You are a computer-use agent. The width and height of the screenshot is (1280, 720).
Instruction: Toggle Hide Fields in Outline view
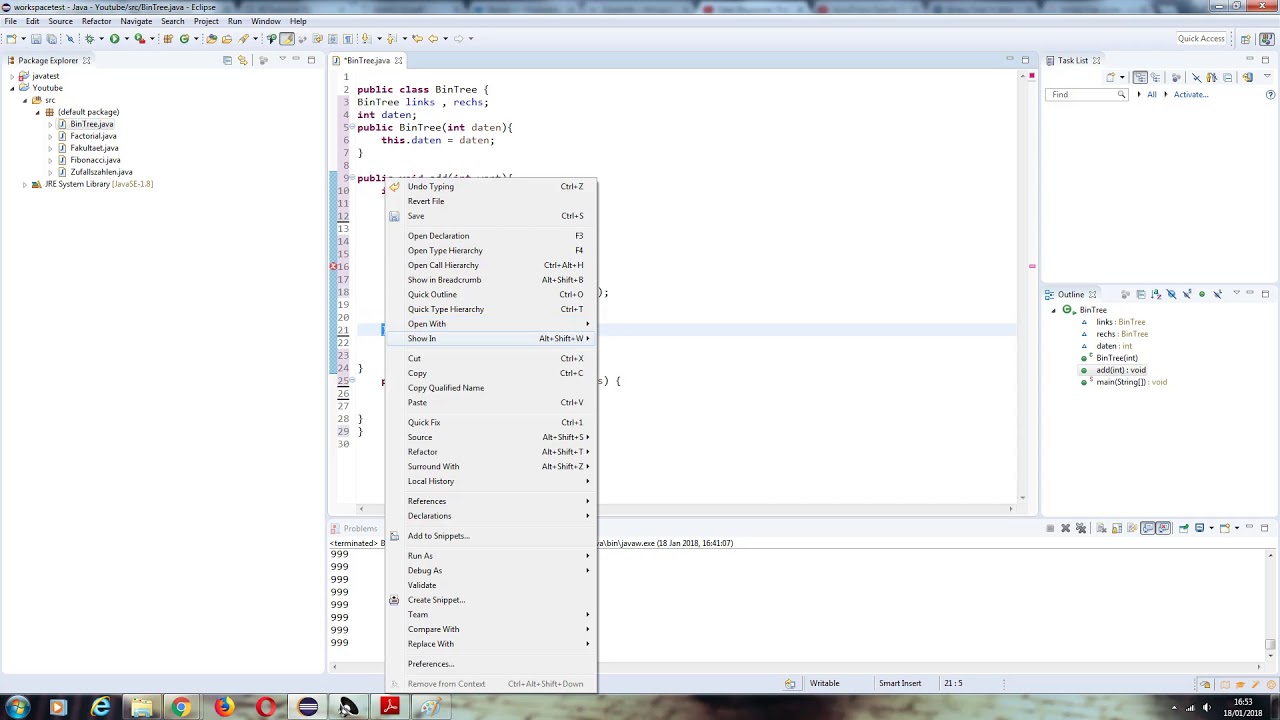(1171, 294)
